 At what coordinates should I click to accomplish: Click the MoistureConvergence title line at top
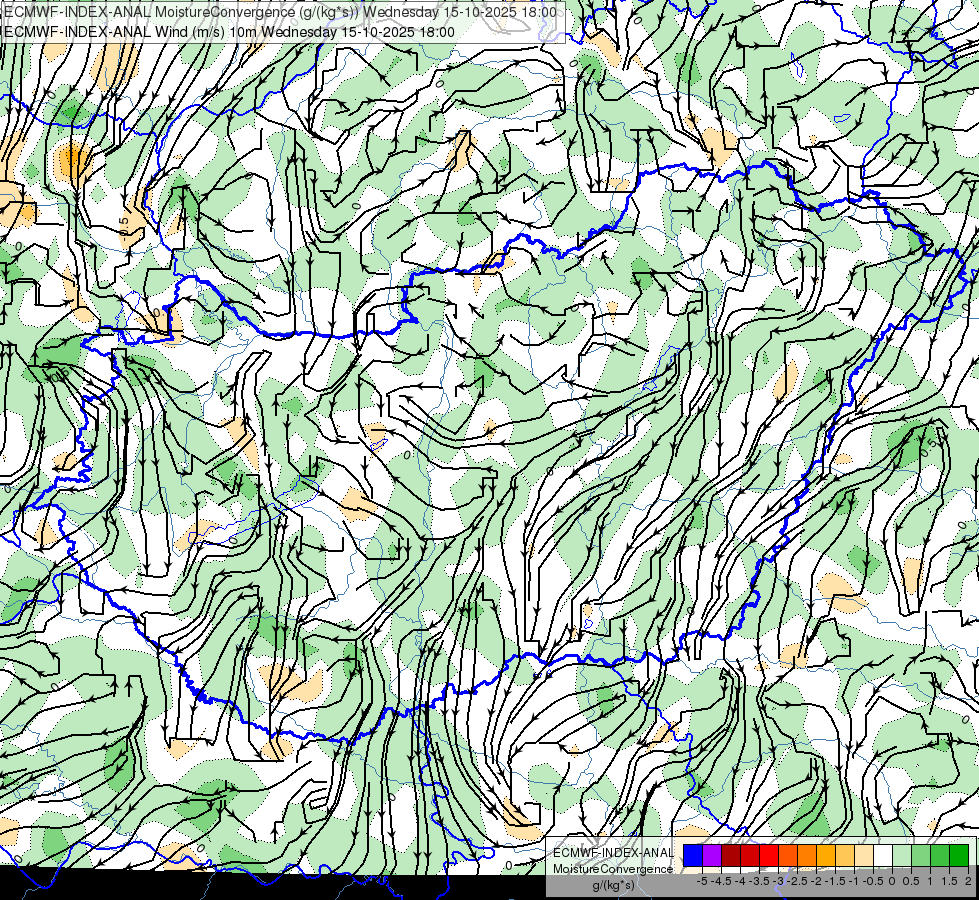pyautogui.click(x=280, y=12)
